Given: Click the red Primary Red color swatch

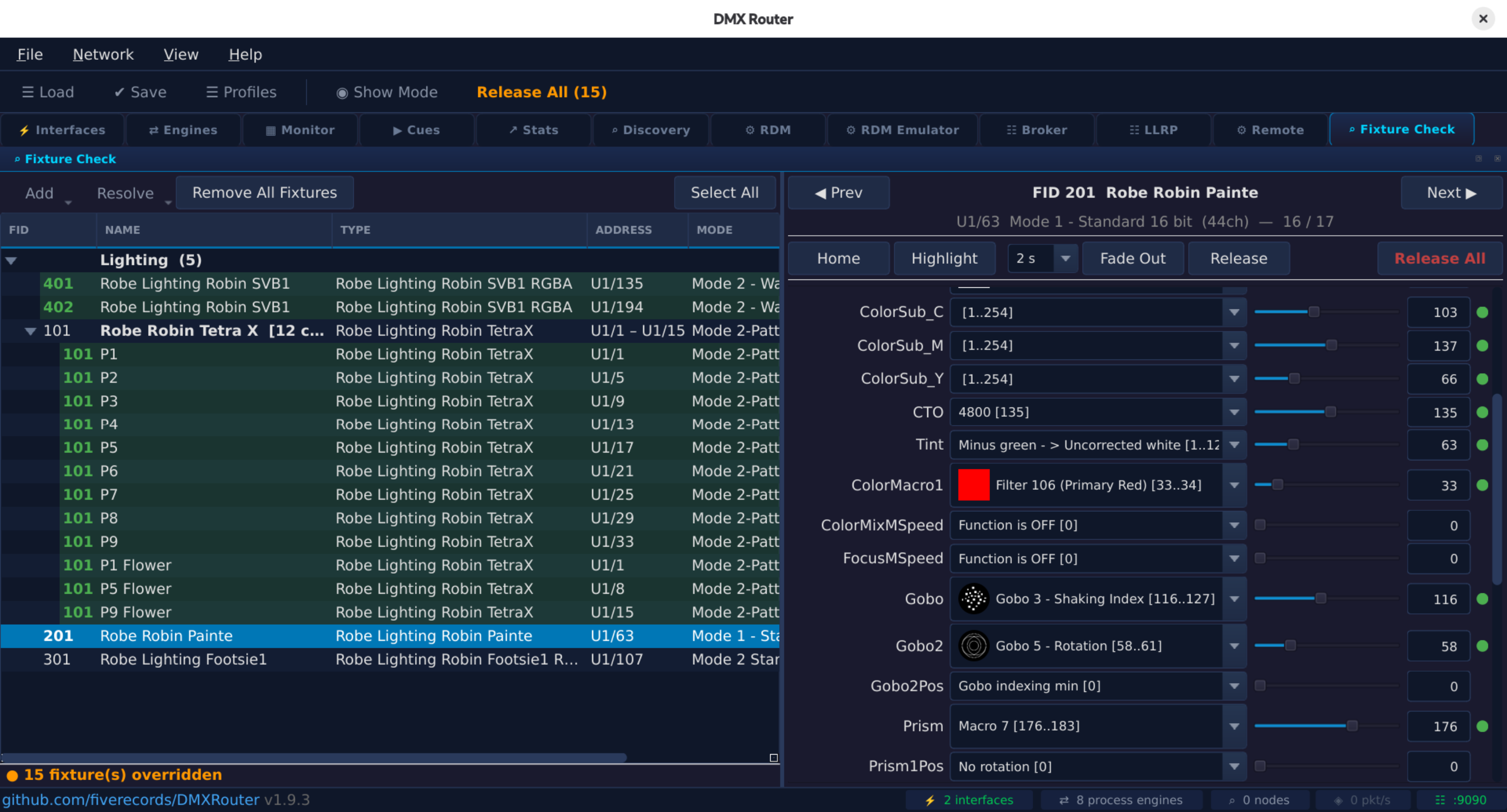Looking at the screenshot, I should click(x=973, y=485).
